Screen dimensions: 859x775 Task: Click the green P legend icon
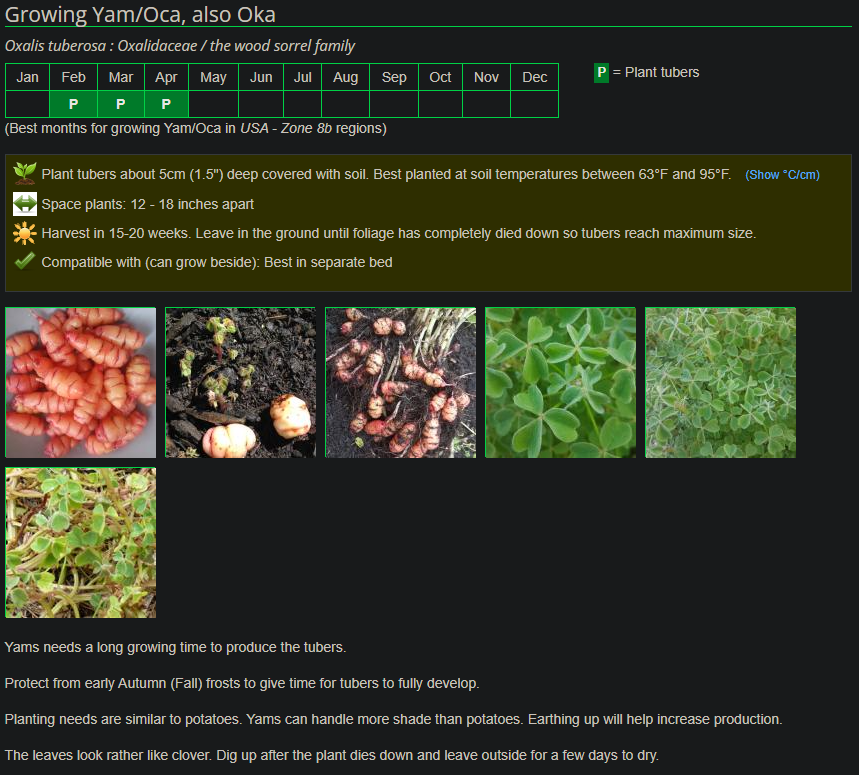(601, 73)
